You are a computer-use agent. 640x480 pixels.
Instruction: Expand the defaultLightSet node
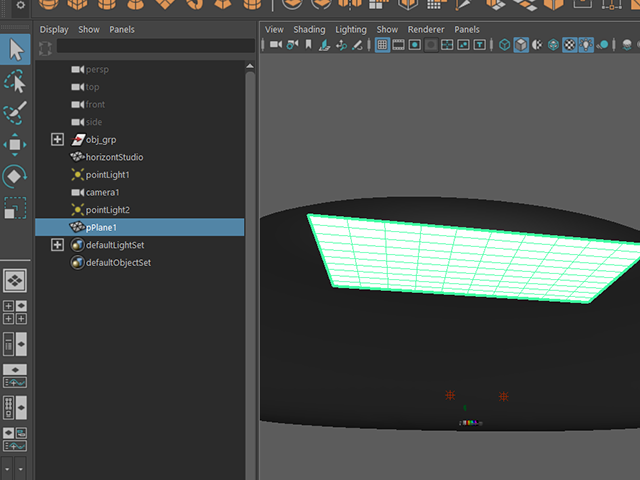click(57, 244)
